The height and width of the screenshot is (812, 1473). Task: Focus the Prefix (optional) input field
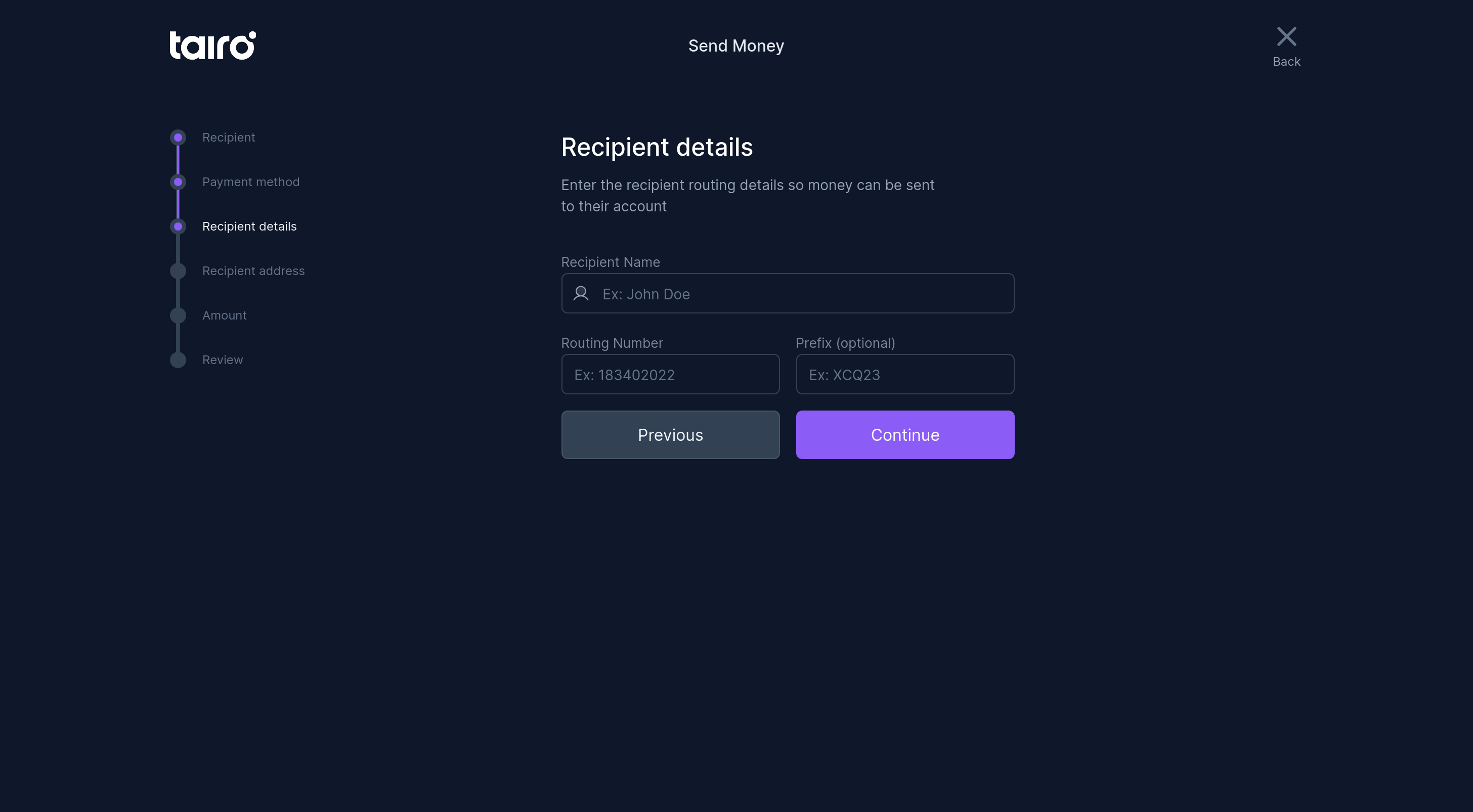[904, 374]
